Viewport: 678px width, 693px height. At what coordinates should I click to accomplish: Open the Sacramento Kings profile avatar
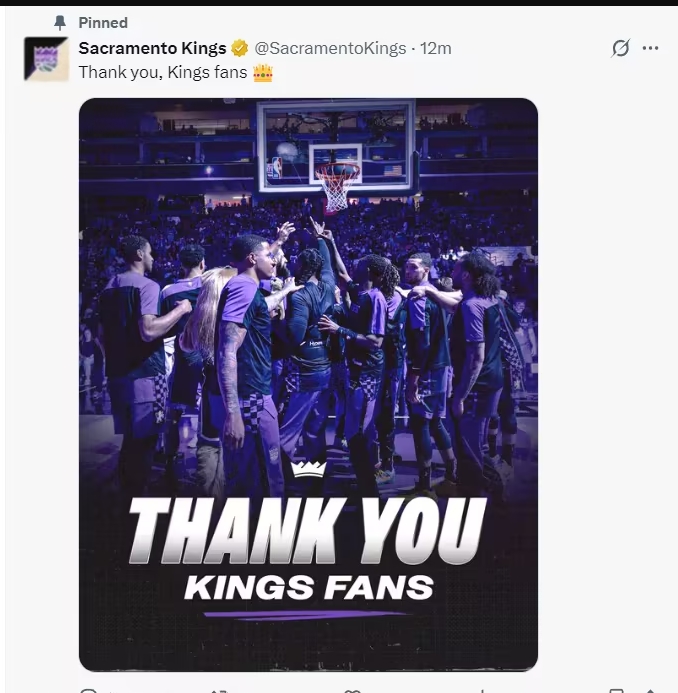(46, 59)
